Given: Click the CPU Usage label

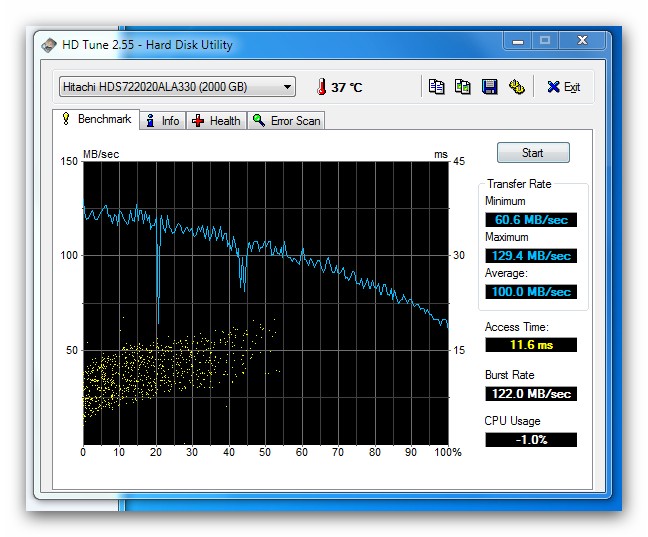Looking at the screenshot, I should tap(512, 421).
